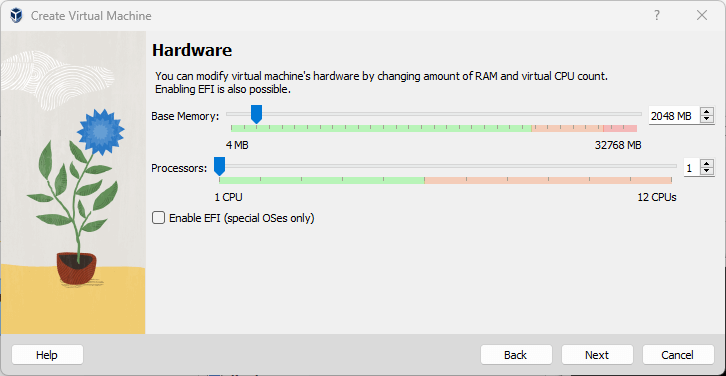Click the 2048 MB memory input field

(x=675, y=116)
